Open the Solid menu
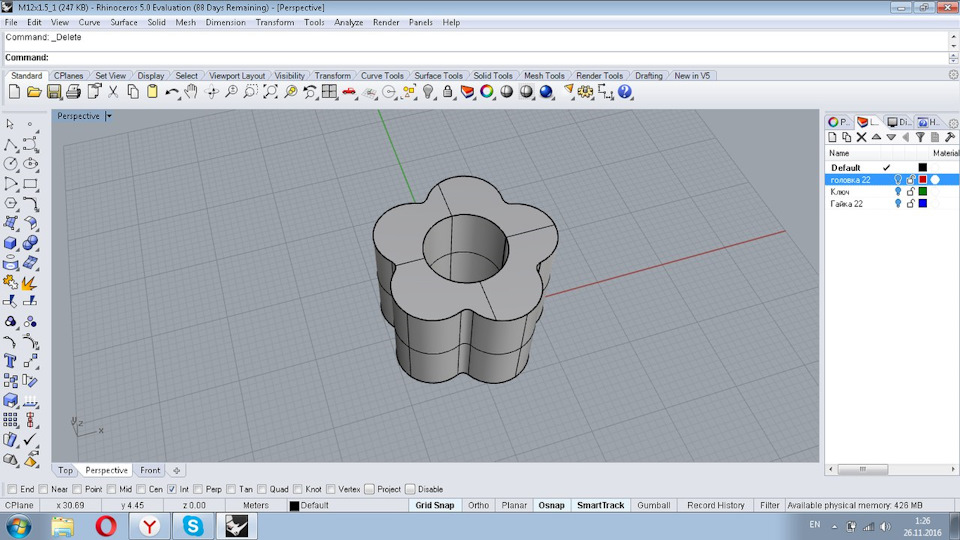 pos(156,22)
